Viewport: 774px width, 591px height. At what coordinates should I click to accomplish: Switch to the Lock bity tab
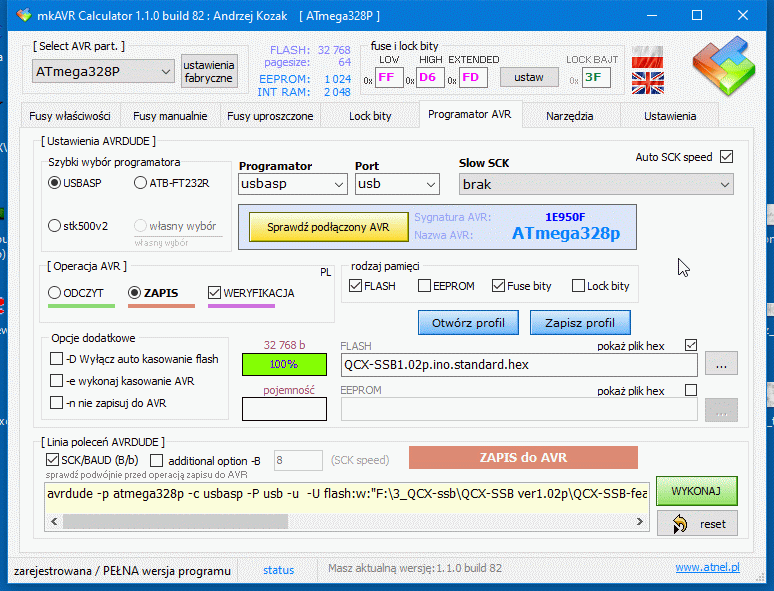coord(369,116)
